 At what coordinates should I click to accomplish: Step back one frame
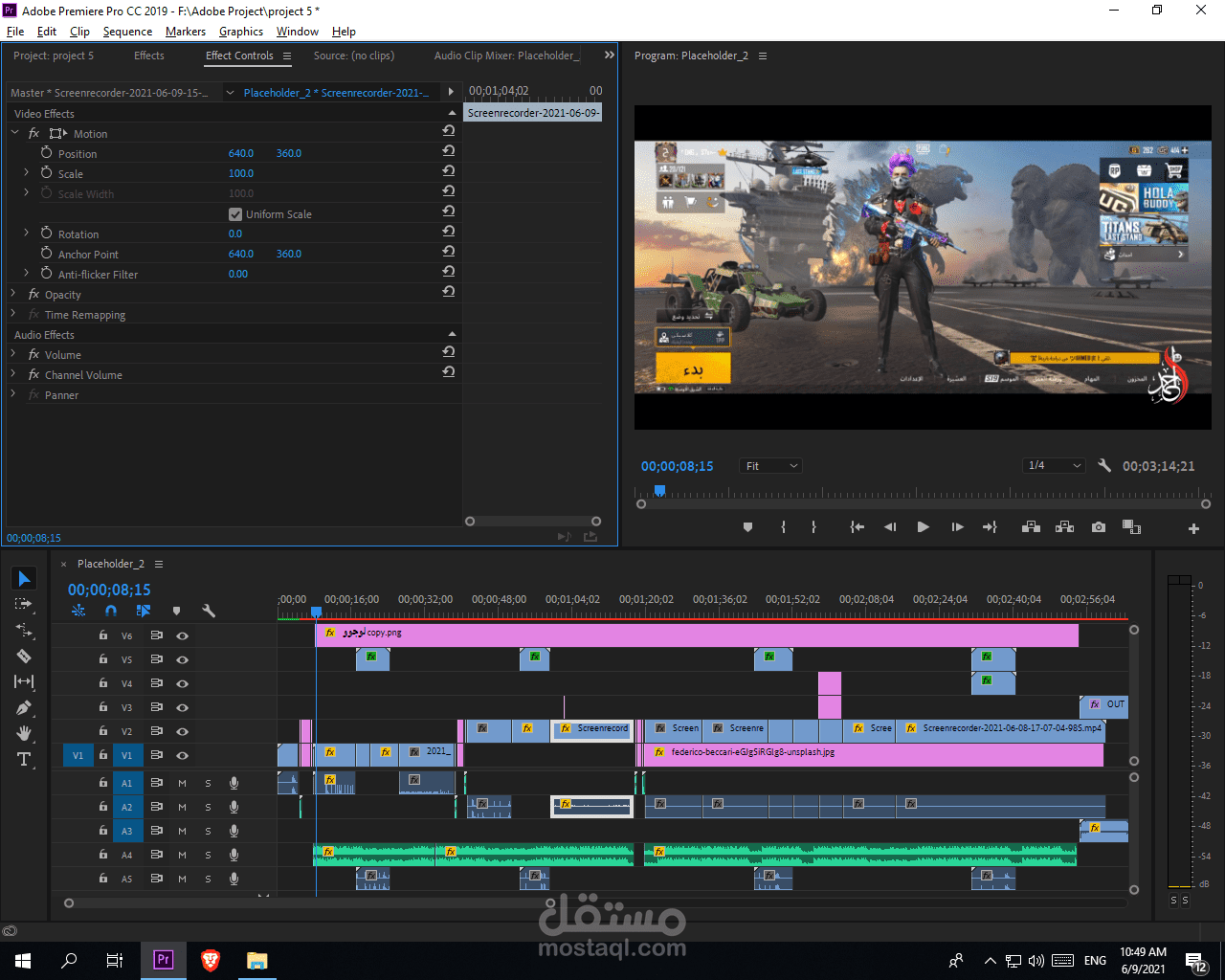(x=890, y=527)
